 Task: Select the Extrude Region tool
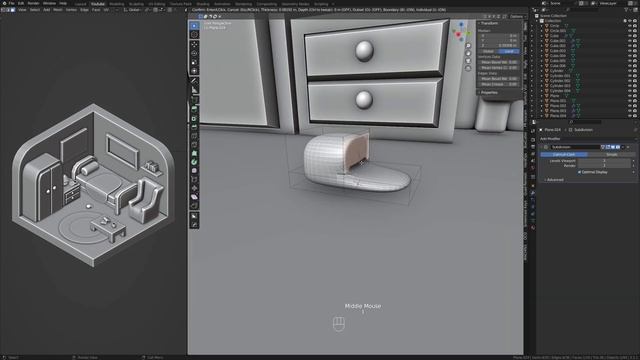194,109
